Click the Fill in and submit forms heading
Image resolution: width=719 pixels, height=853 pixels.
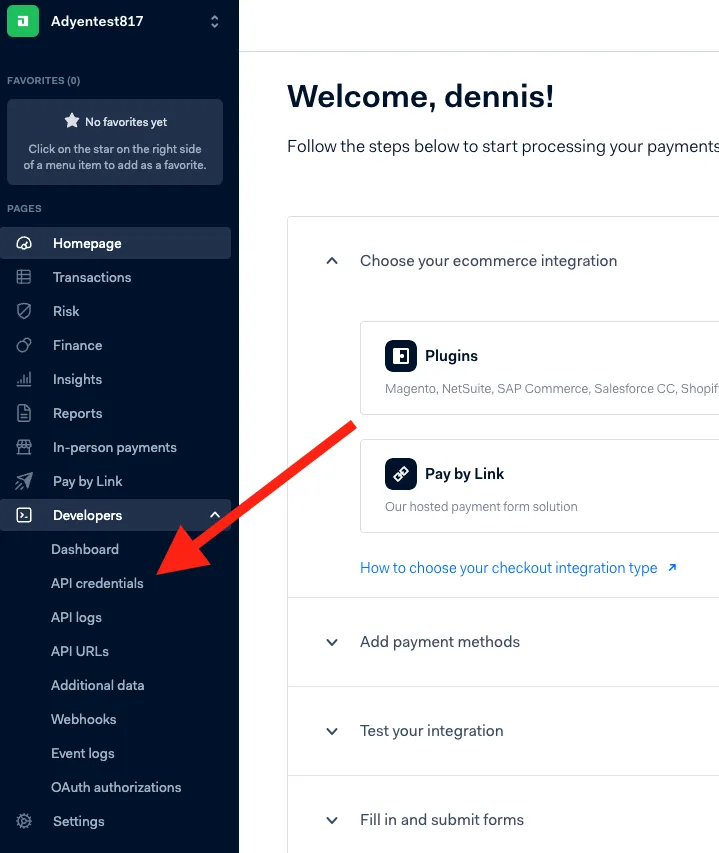tap(442, 820)
